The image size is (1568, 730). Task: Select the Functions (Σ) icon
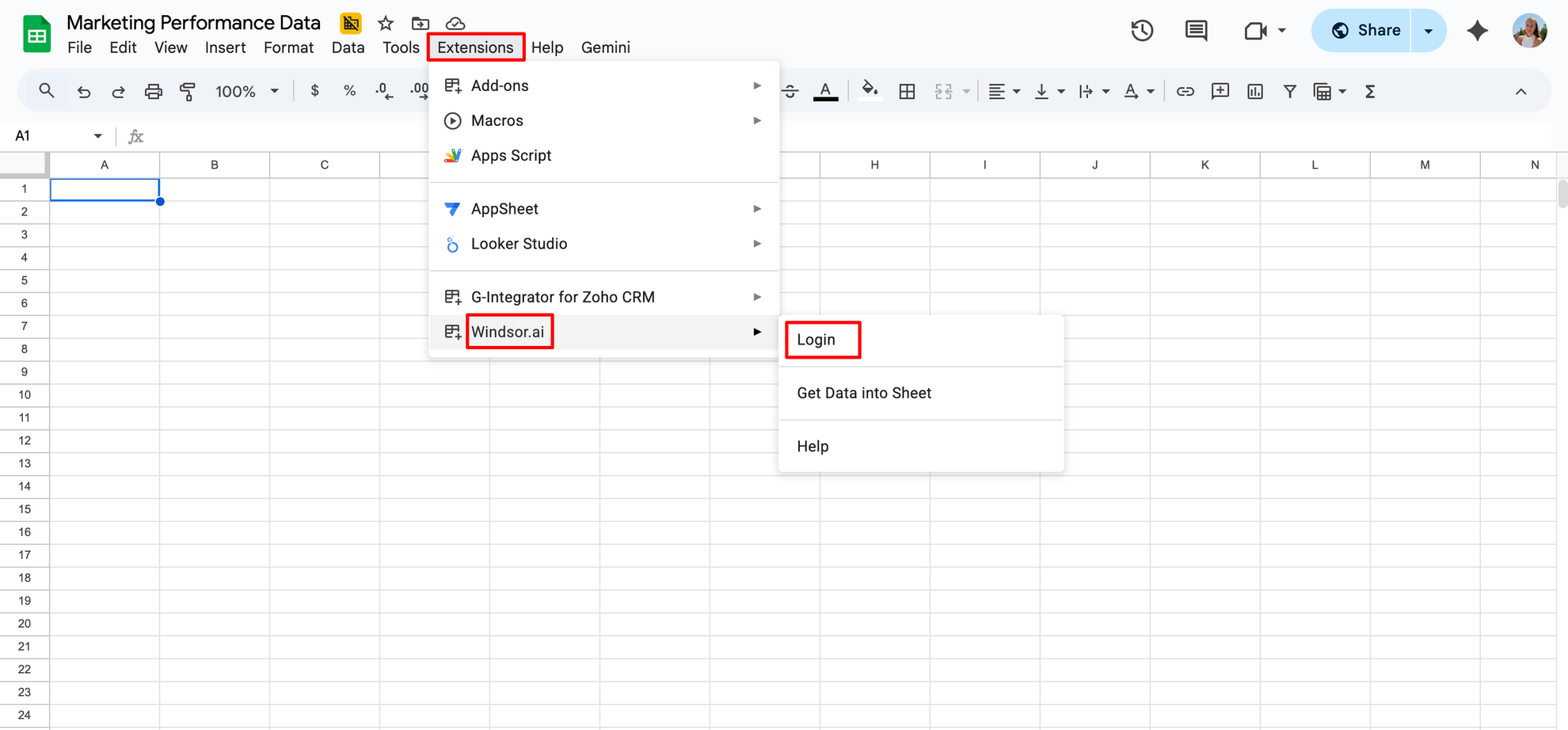coord(1370,91)
